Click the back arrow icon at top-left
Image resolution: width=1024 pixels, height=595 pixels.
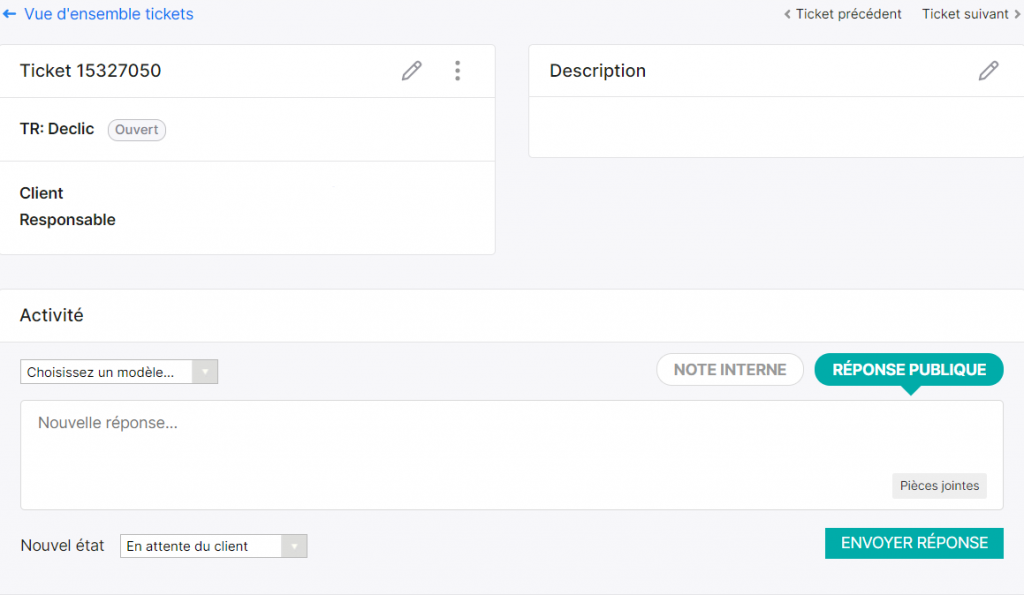pyautogui.click(x=10, y=15)
